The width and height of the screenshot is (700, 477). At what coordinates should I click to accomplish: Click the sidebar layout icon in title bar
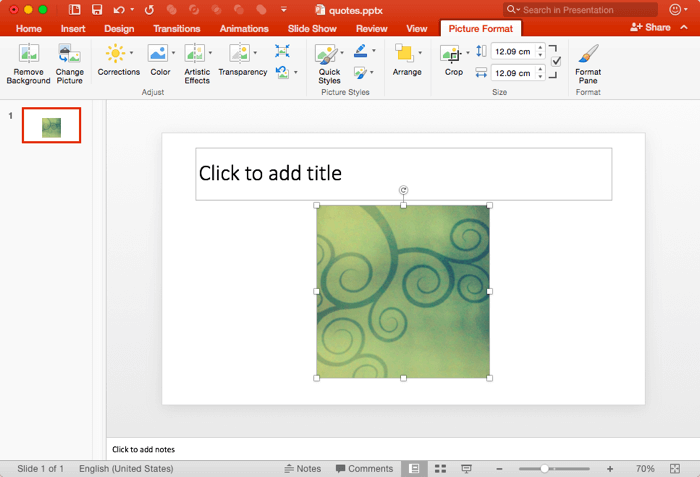click(75, 10)
